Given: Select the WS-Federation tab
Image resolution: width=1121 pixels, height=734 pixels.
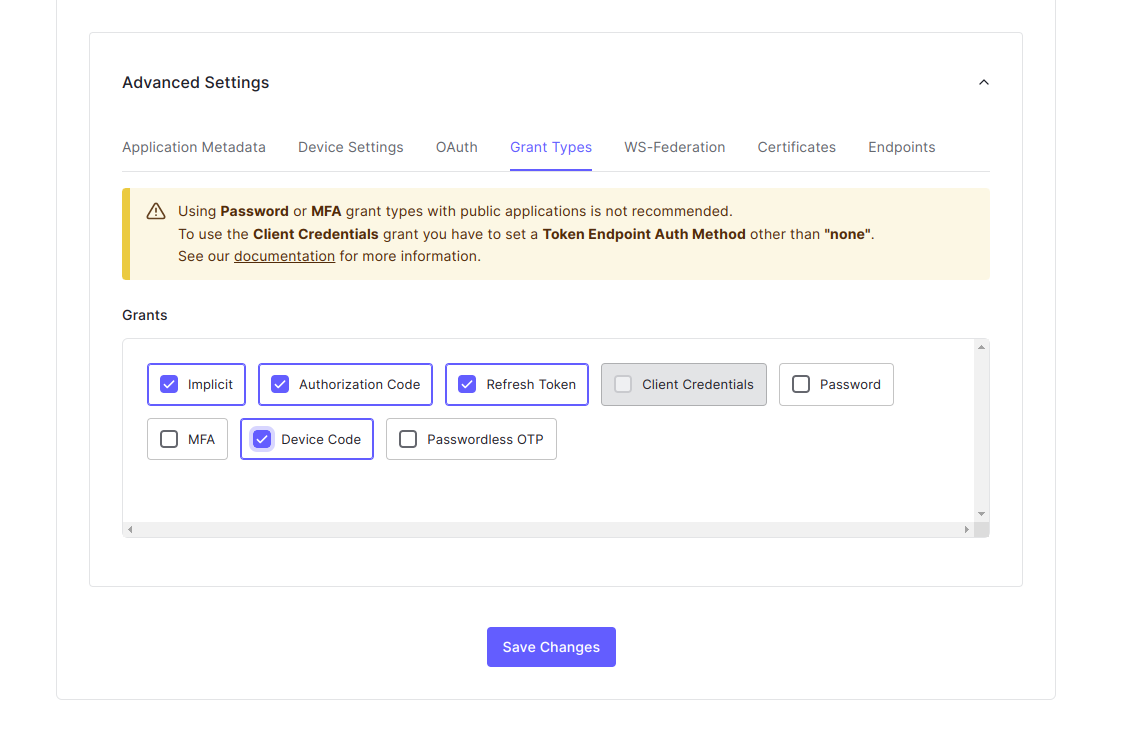Looking at the screenshot, I should point(674,147).
